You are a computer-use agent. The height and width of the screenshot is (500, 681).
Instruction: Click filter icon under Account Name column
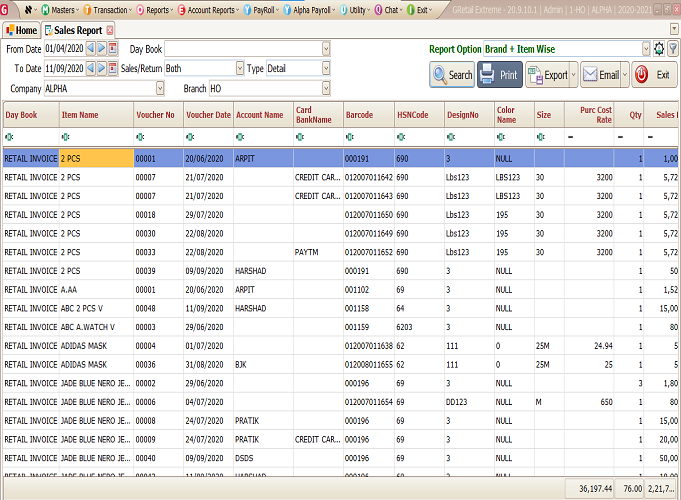pos(240,135)
